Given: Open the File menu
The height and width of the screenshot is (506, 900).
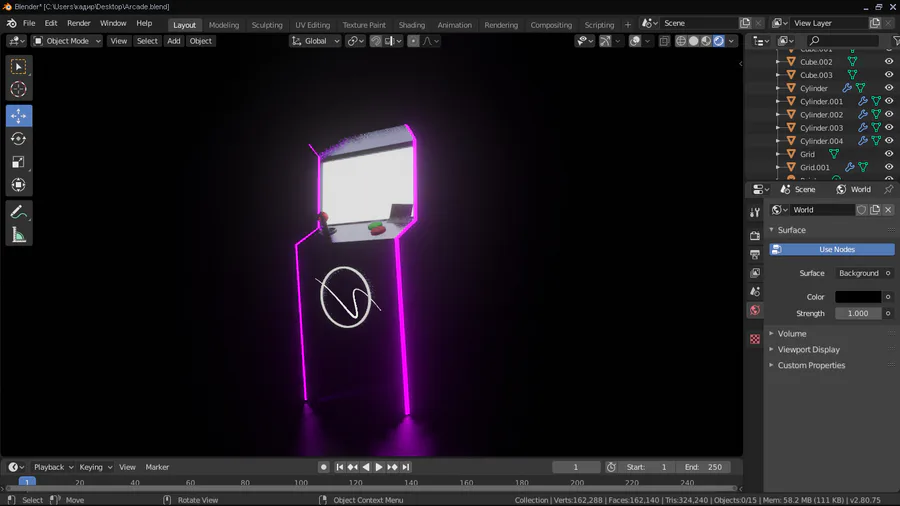Looking at the screenshot, I should tap(29, 24).
